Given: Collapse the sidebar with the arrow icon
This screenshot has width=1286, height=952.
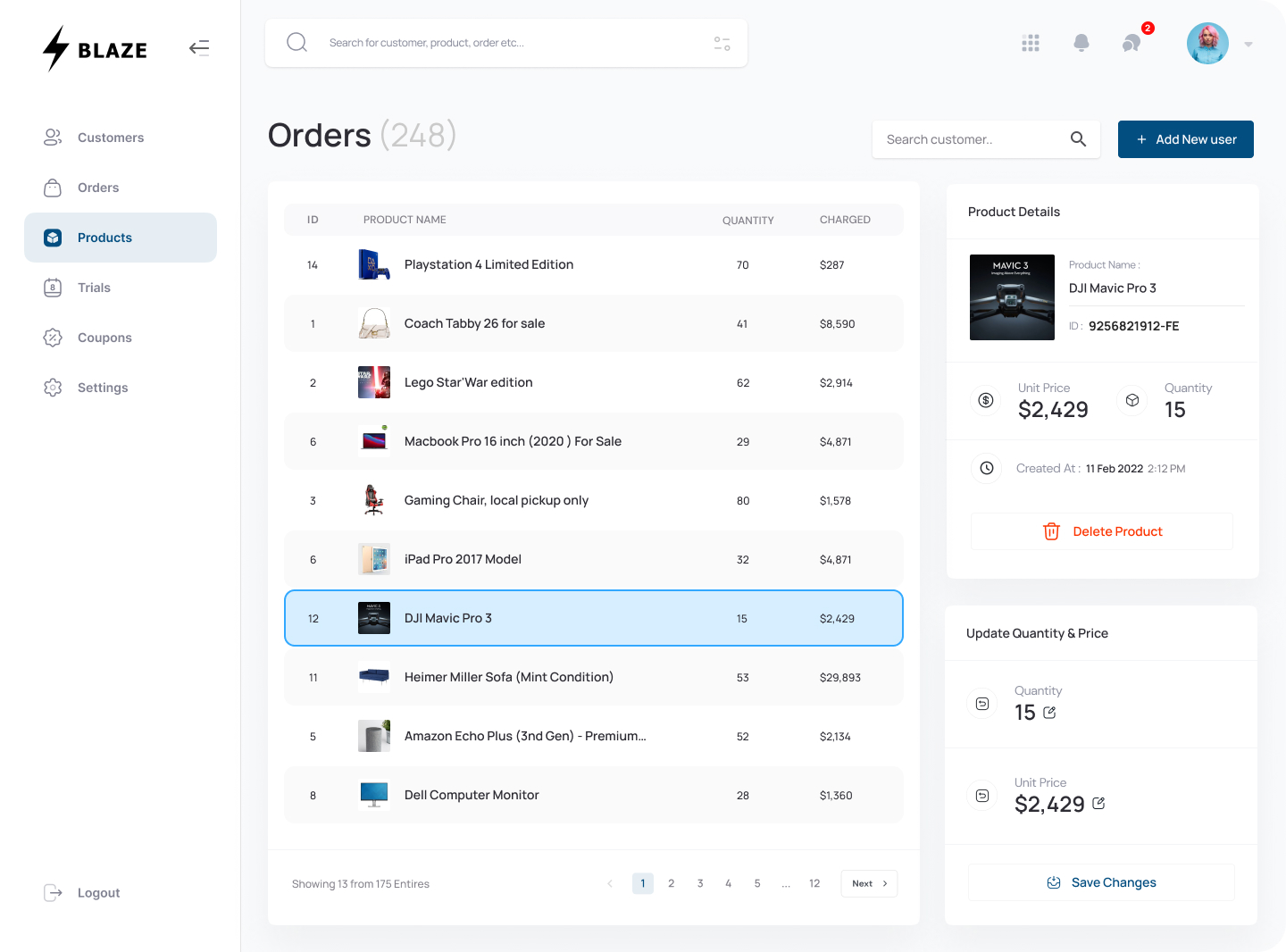Looking at the screenshot, I should click(x=198, y=47).
